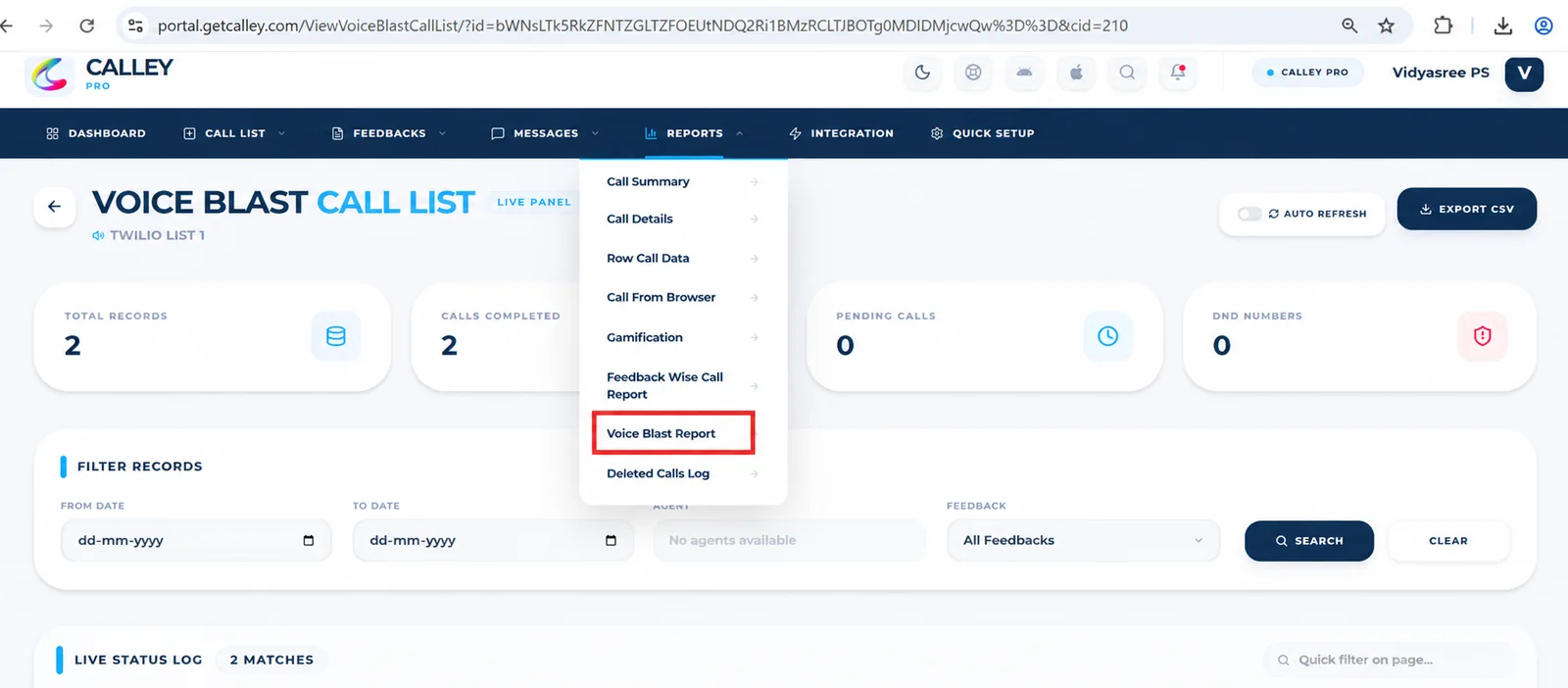This screenshot has width=1568, height=688.
Task: Click the Search button in Filter Records
Action: coord(1309,541)
